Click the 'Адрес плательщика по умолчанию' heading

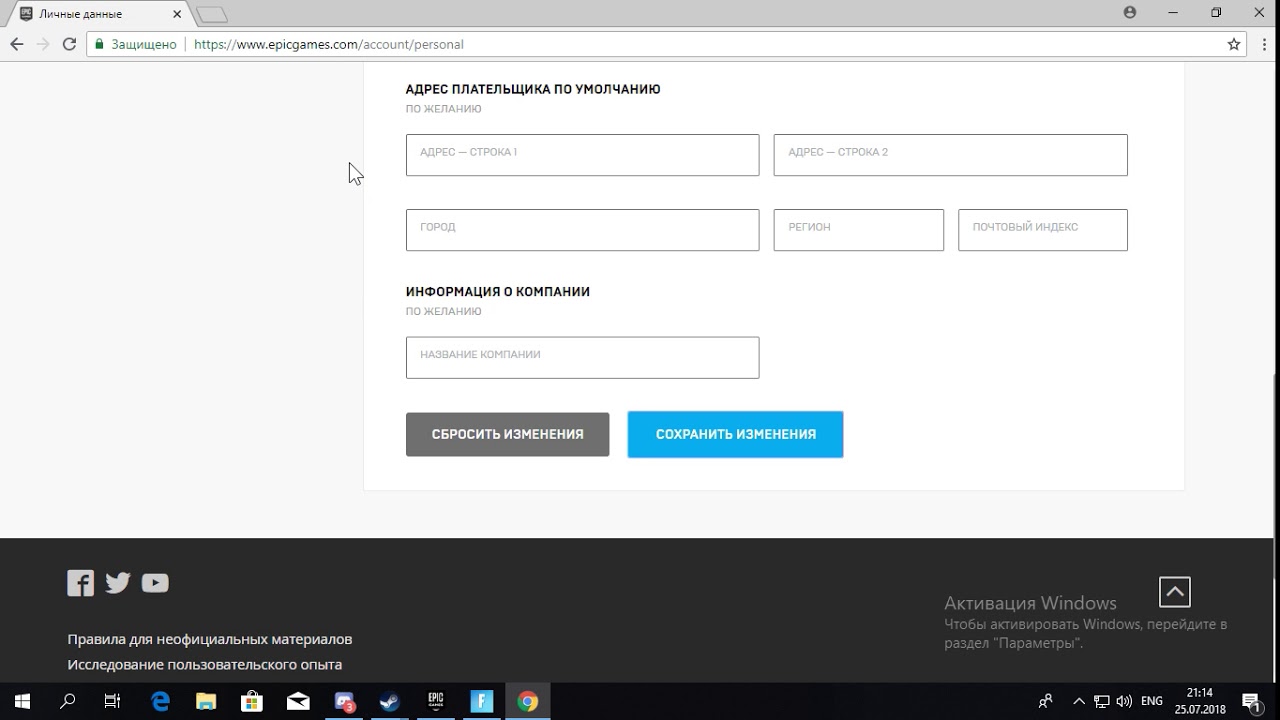click(533, 89)
